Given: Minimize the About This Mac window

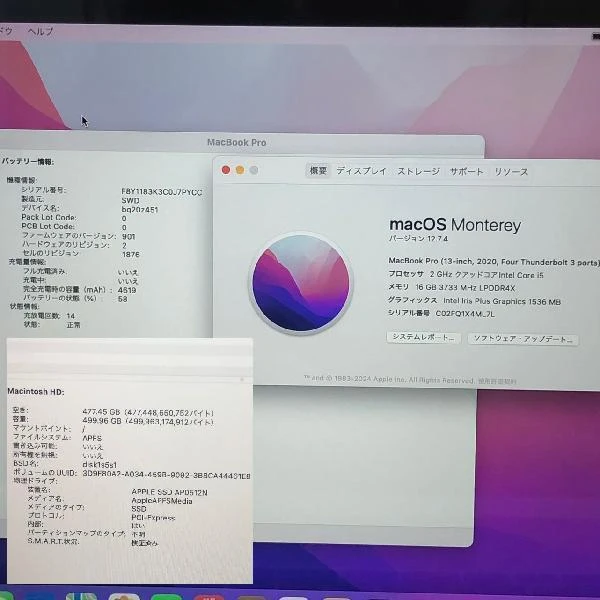Looking at the screenshot, I should click(240, 170).
